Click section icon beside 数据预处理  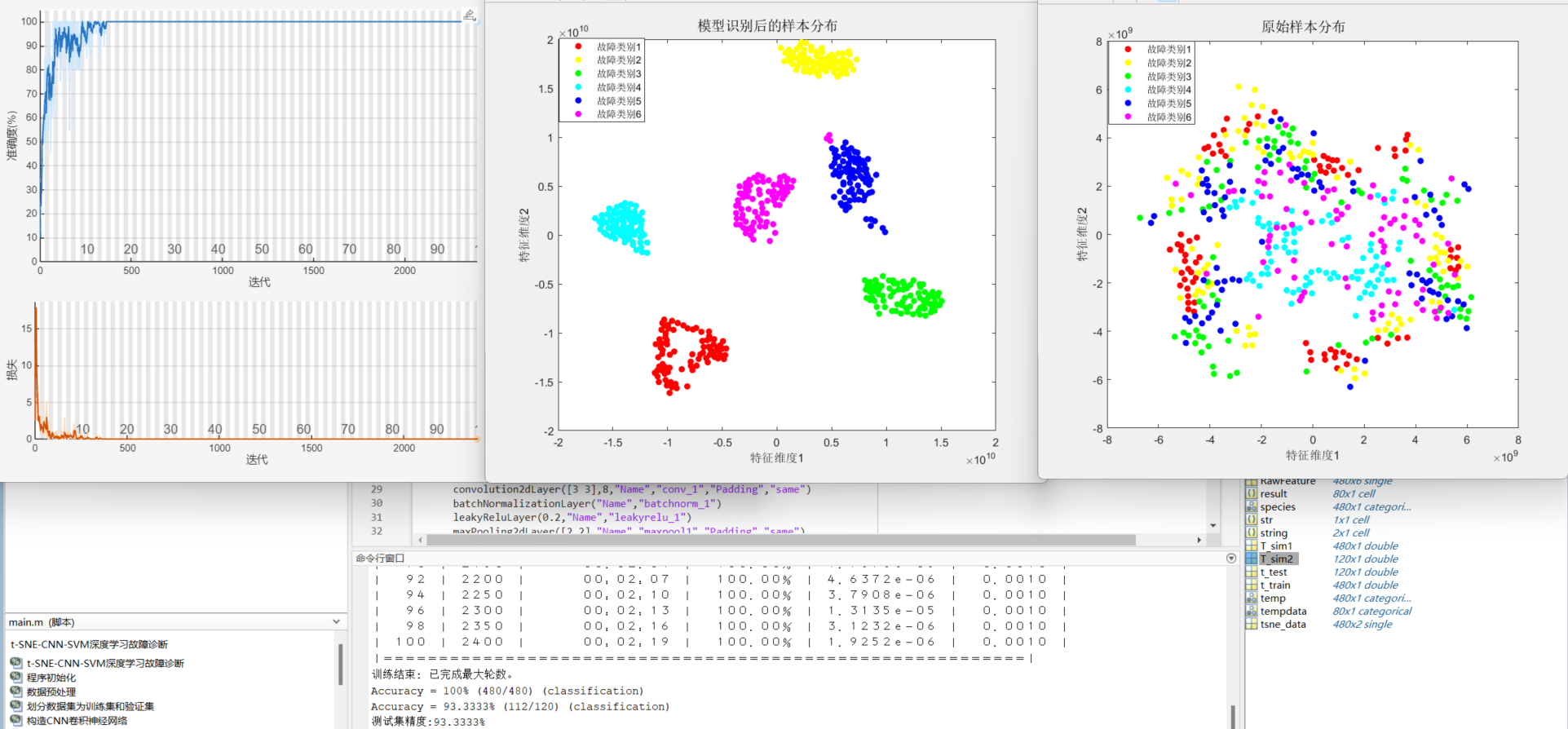pos(15,691)
